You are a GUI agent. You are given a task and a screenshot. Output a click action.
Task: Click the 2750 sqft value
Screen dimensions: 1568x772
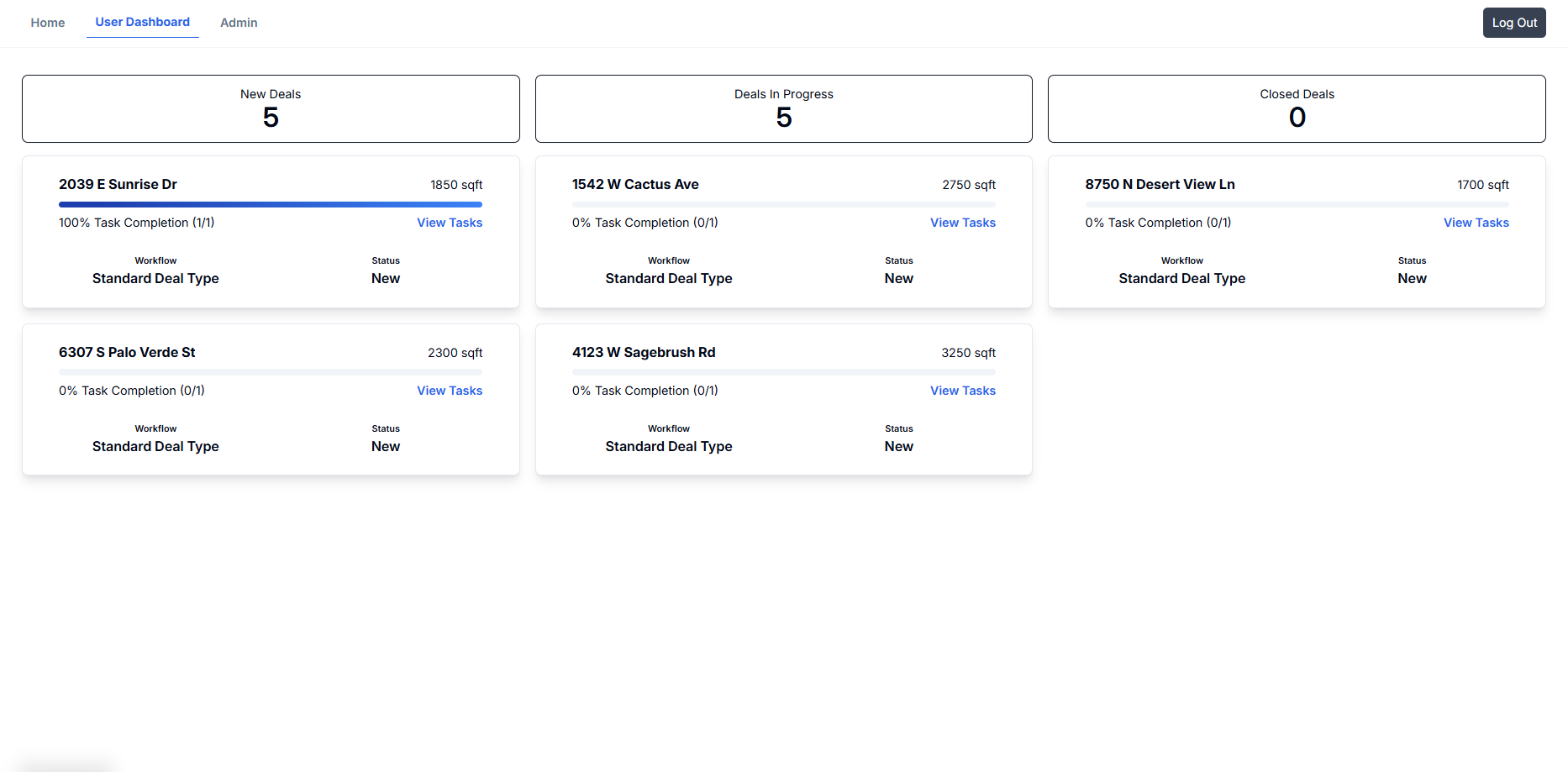coord(969,185)
